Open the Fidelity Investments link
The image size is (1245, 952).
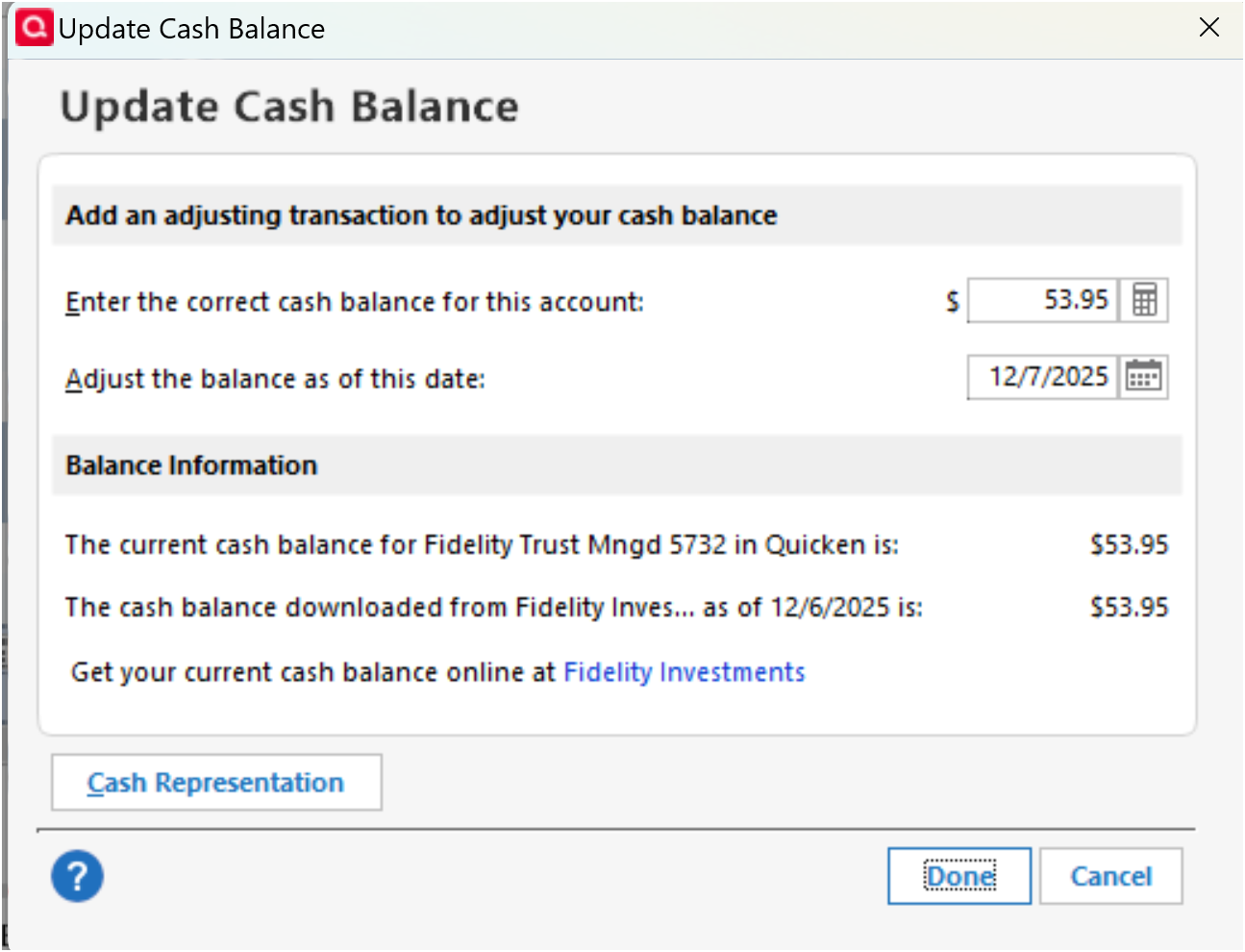click(x=684, y=671)
